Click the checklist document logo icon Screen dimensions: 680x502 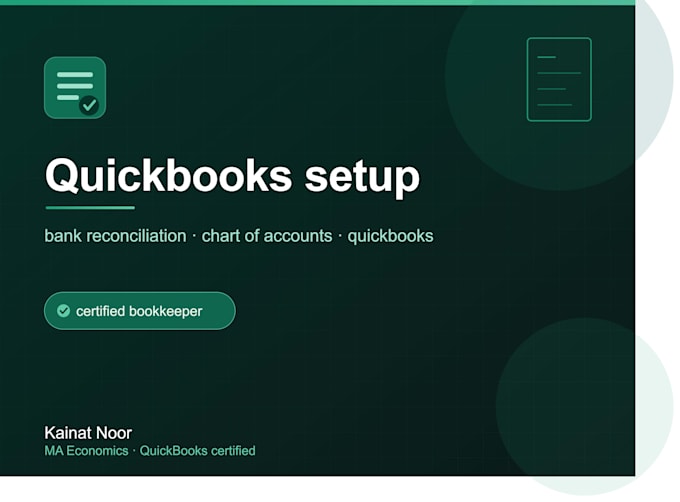pyautogui.click(x=75, y=88)
